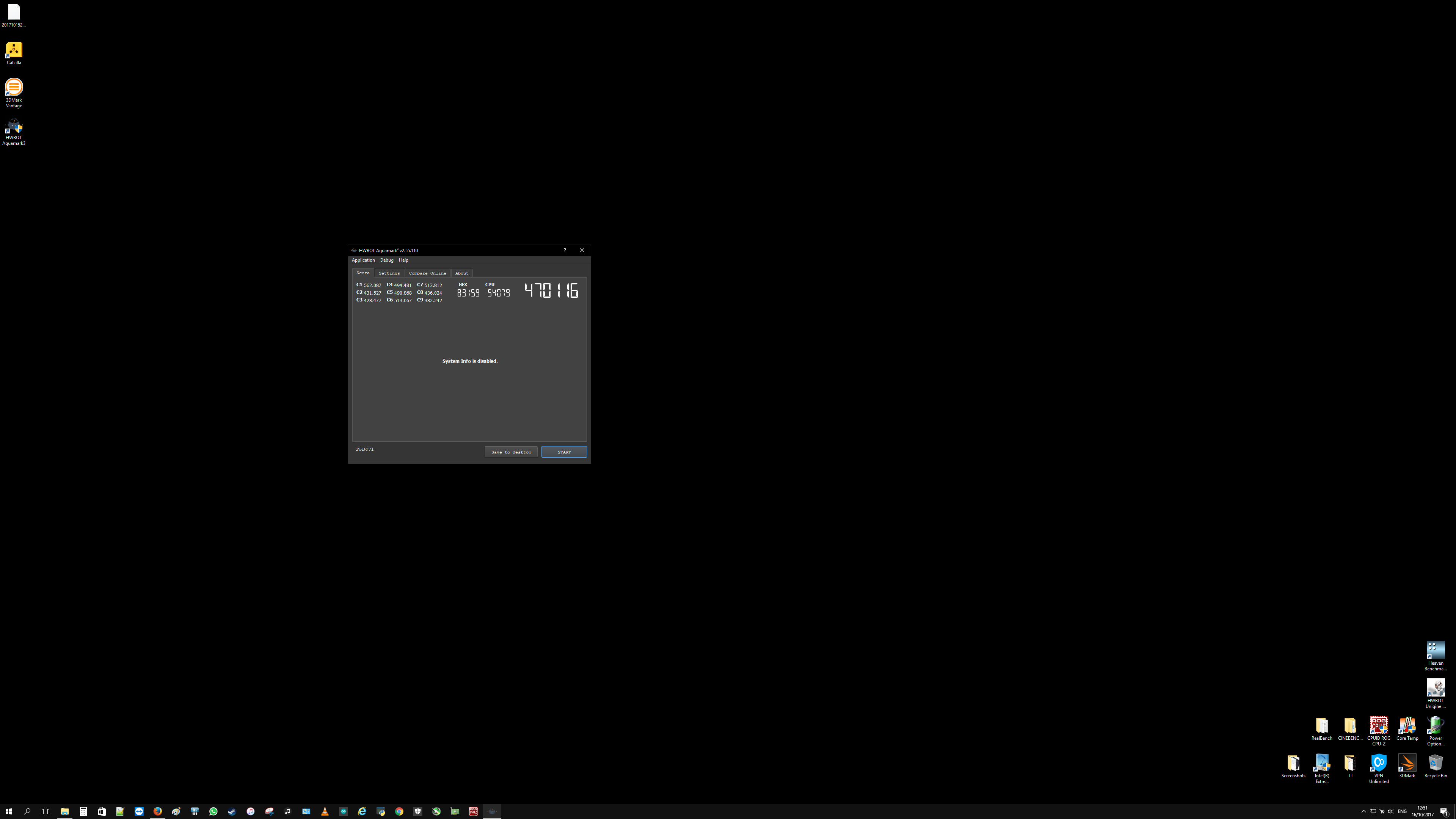The image size is (1456, 819).
Task: Click the START benchmark button
Action: click(563, 452)
